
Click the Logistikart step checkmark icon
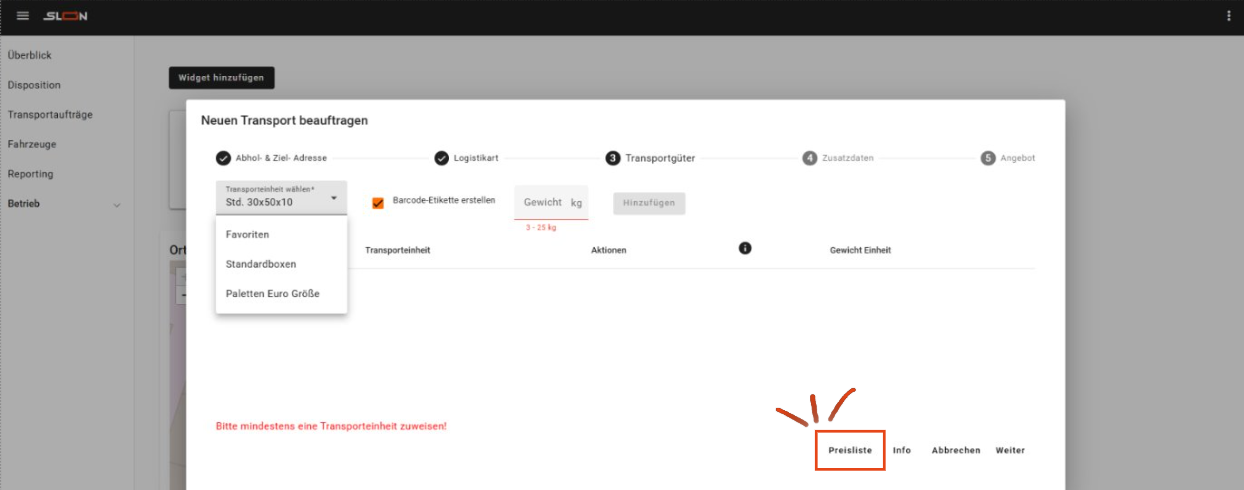tap(441, 158)
